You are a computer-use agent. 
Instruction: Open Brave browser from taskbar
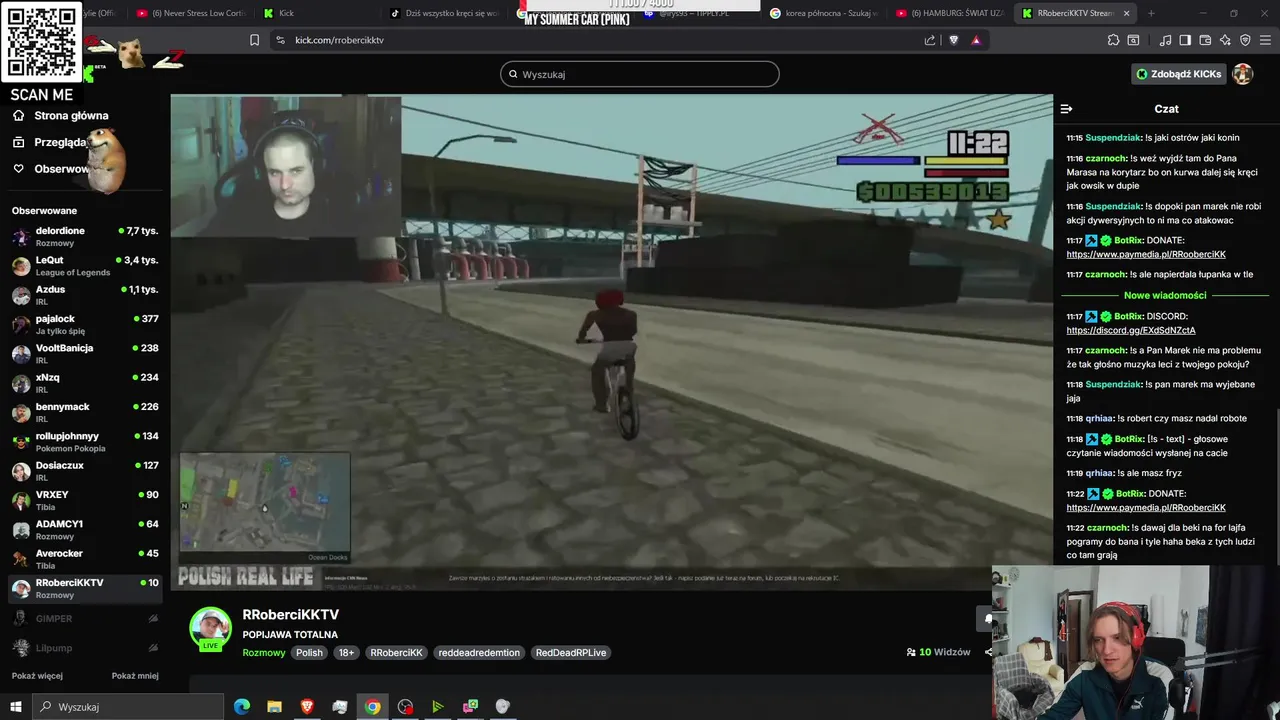[x=307, y=707]
